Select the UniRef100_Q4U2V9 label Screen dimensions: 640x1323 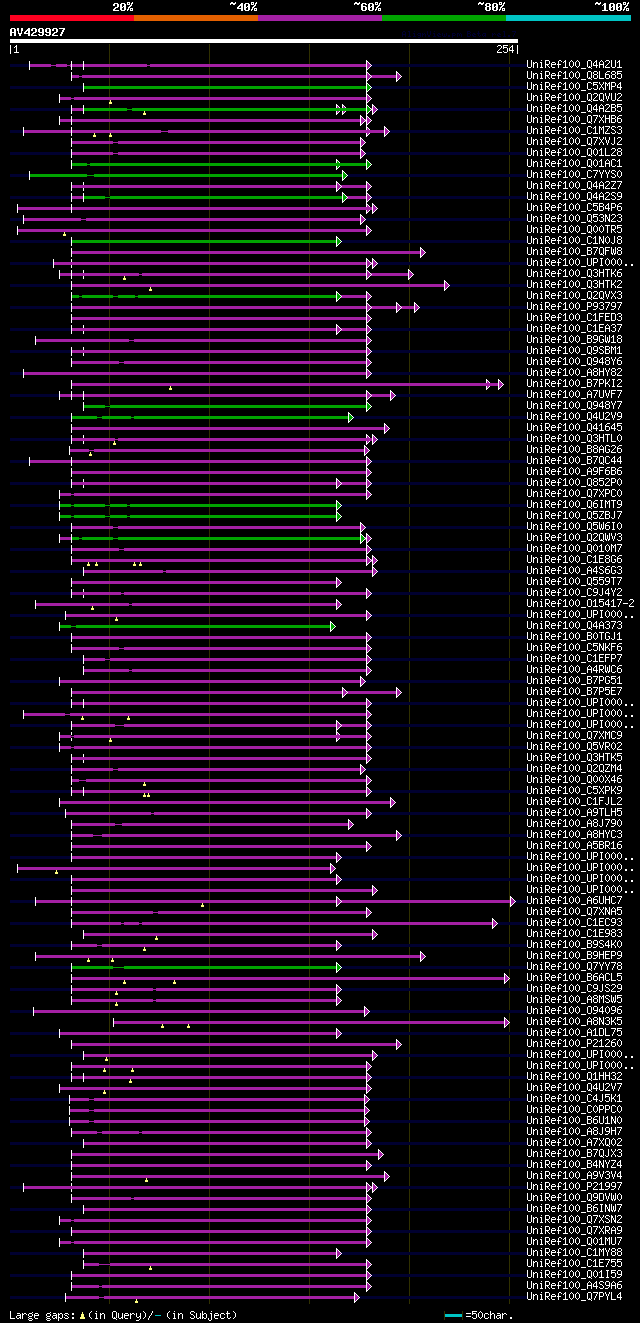(575, 416)
